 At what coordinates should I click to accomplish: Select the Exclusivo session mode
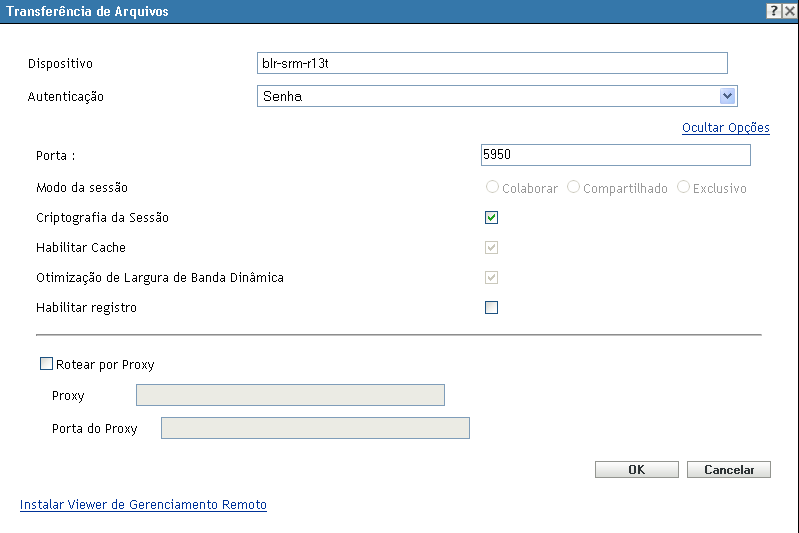point(684,188)
